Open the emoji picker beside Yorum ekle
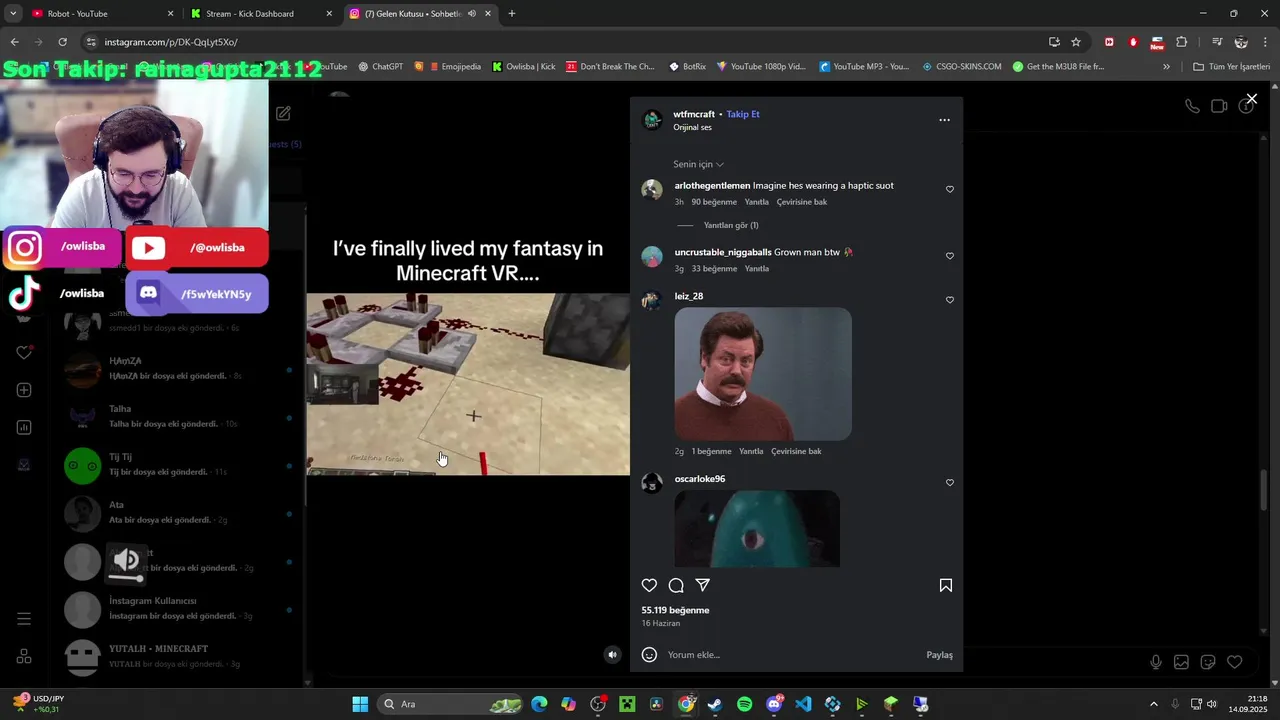The image size is (1280, 720). pyautogui.click(x=649, y=655)
